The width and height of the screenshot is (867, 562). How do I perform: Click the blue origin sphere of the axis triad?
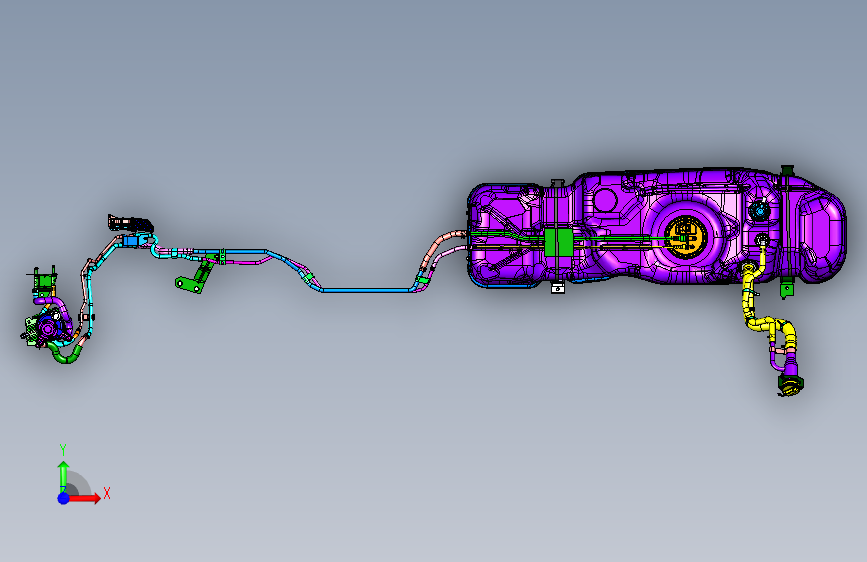64,498
